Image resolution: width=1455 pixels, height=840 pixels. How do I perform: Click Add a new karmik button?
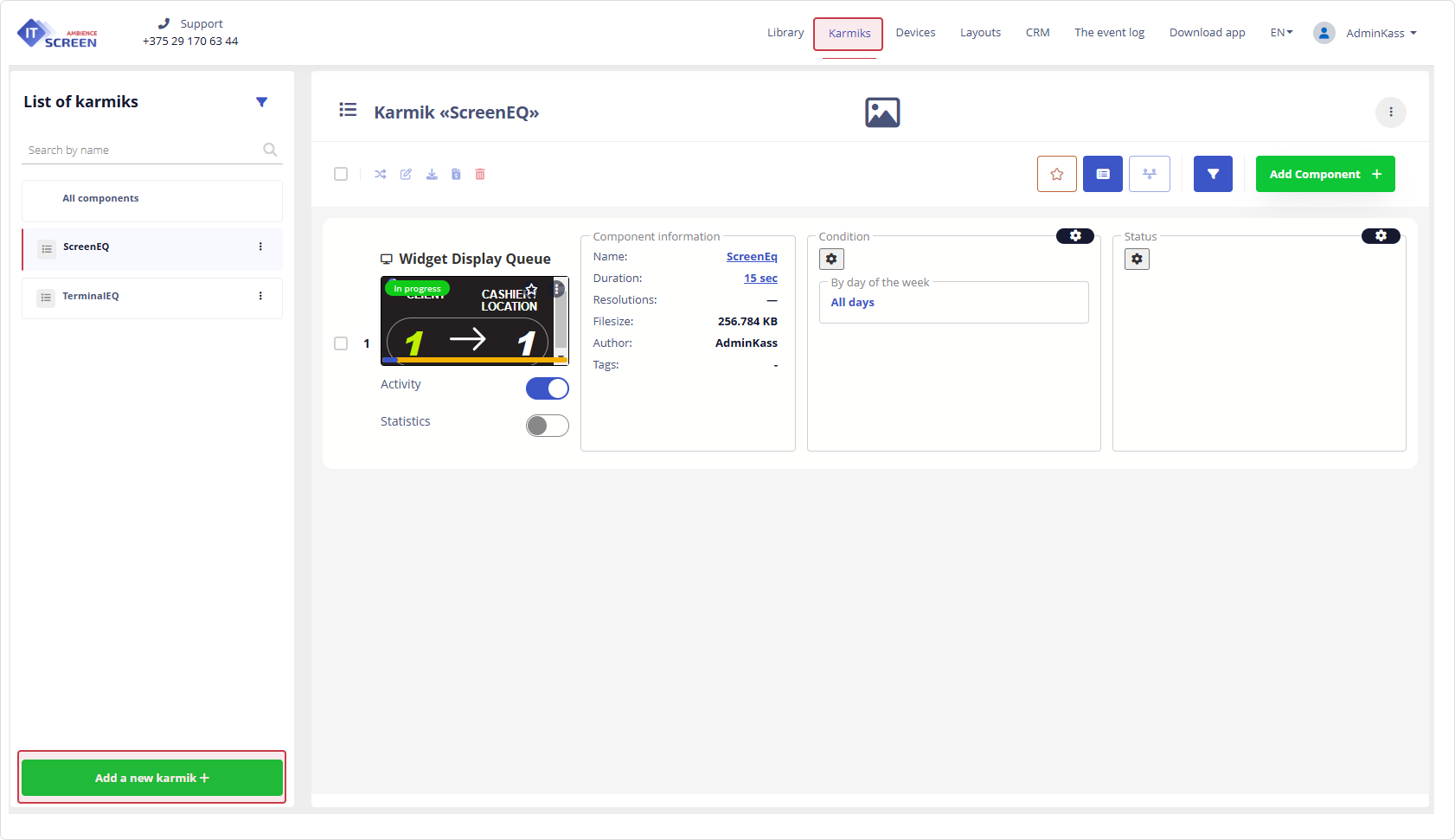coord(152,778)
